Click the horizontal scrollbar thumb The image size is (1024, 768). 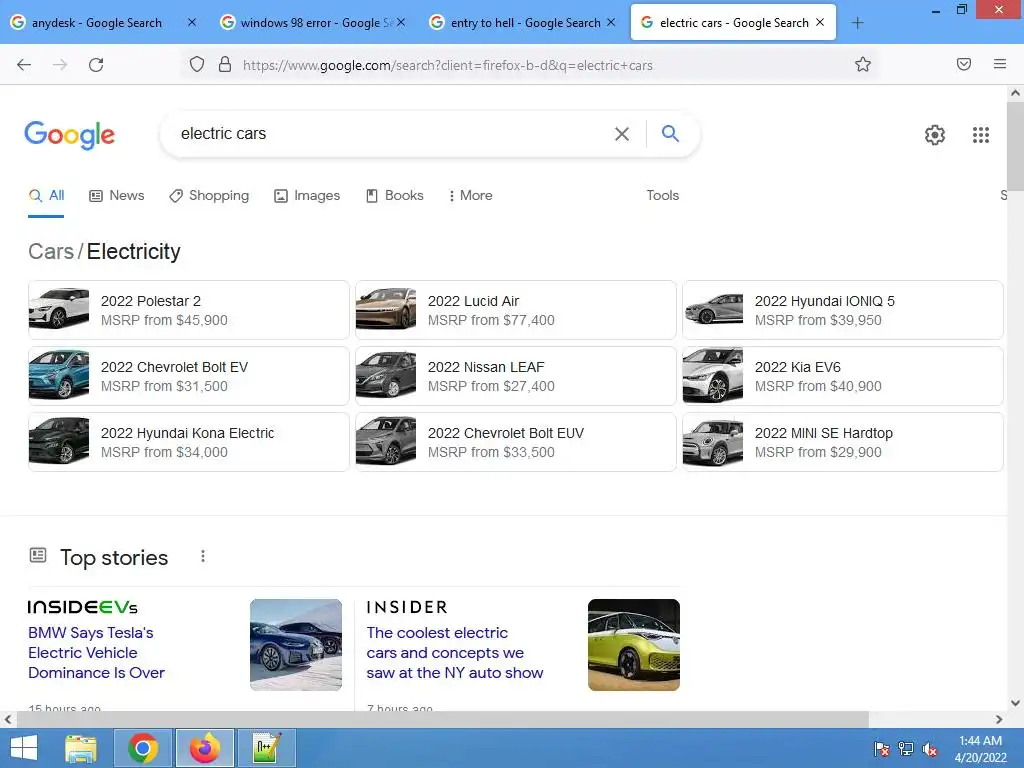[442, 720]
